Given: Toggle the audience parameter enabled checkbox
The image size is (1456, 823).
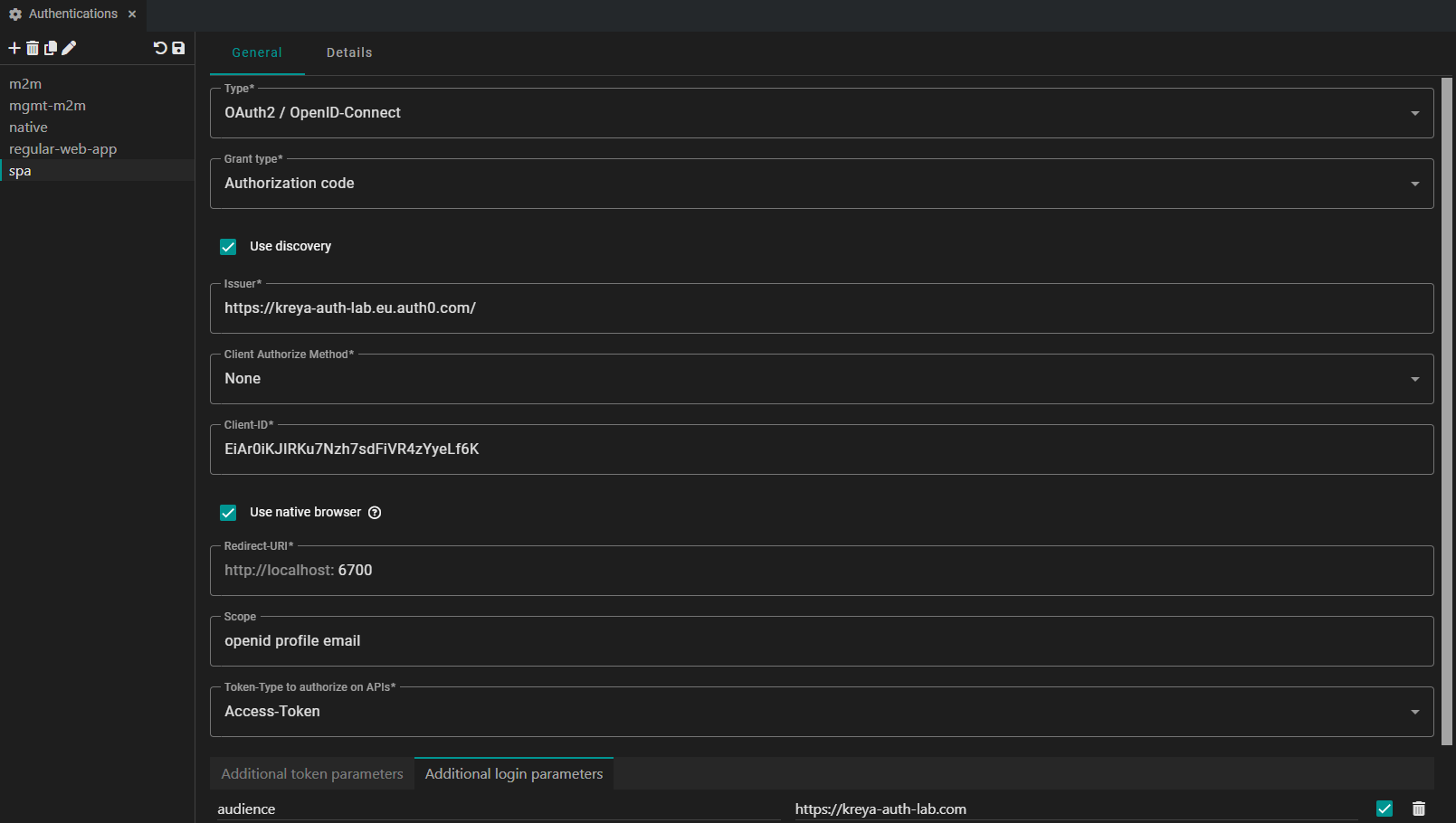Looking at the screenshot, I should click(1384, 809).
